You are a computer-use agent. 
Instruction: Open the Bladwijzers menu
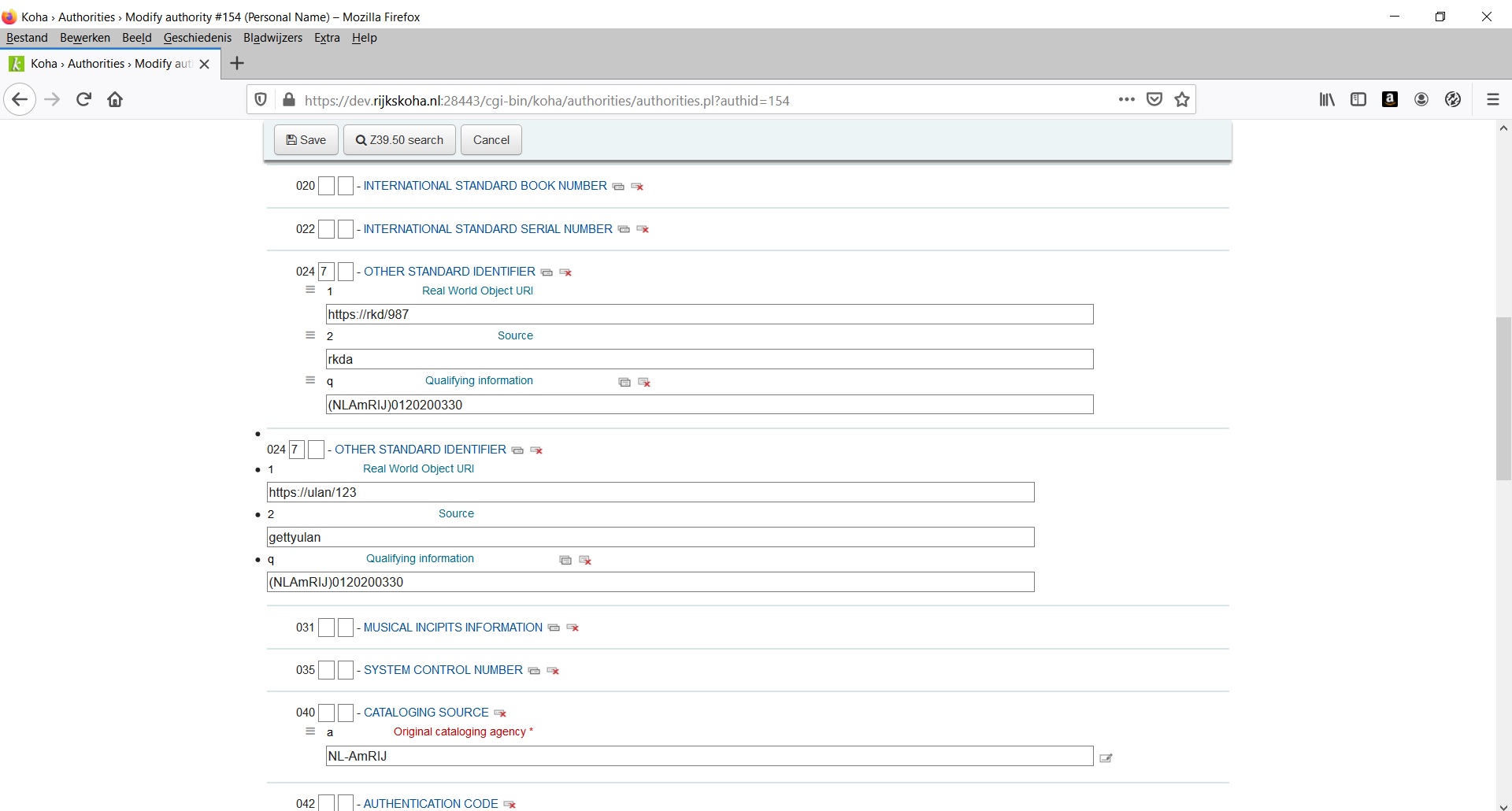pyautogui.click(x=272, y=38)
